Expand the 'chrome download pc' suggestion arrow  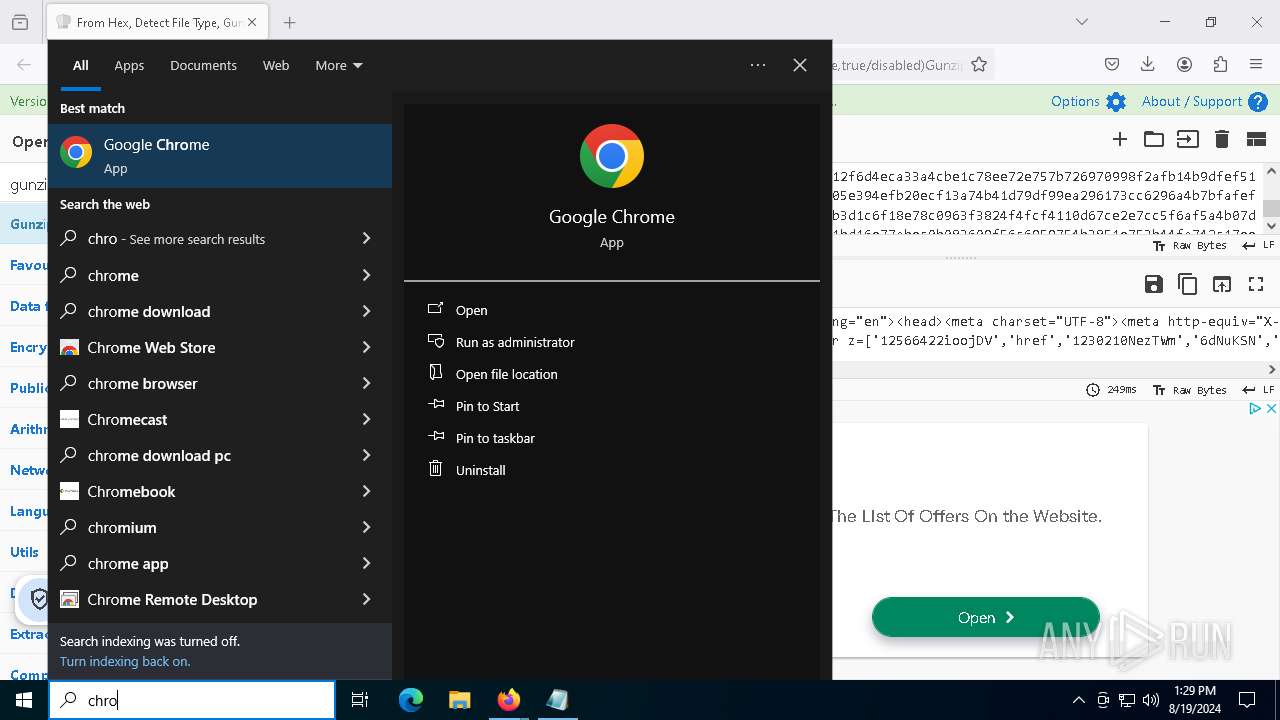pyautogui.click(x=366, y=454)
